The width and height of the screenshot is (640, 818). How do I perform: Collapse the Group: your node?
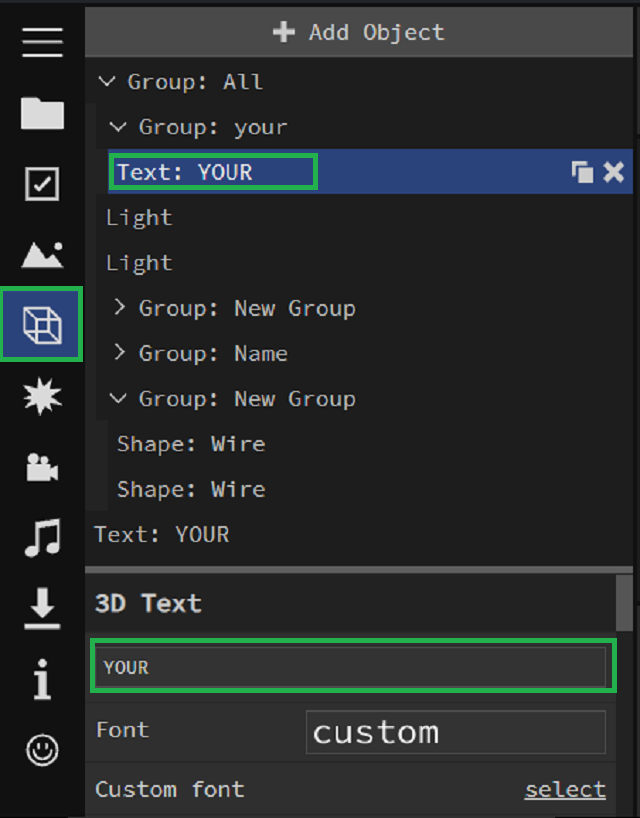[119, 127]
